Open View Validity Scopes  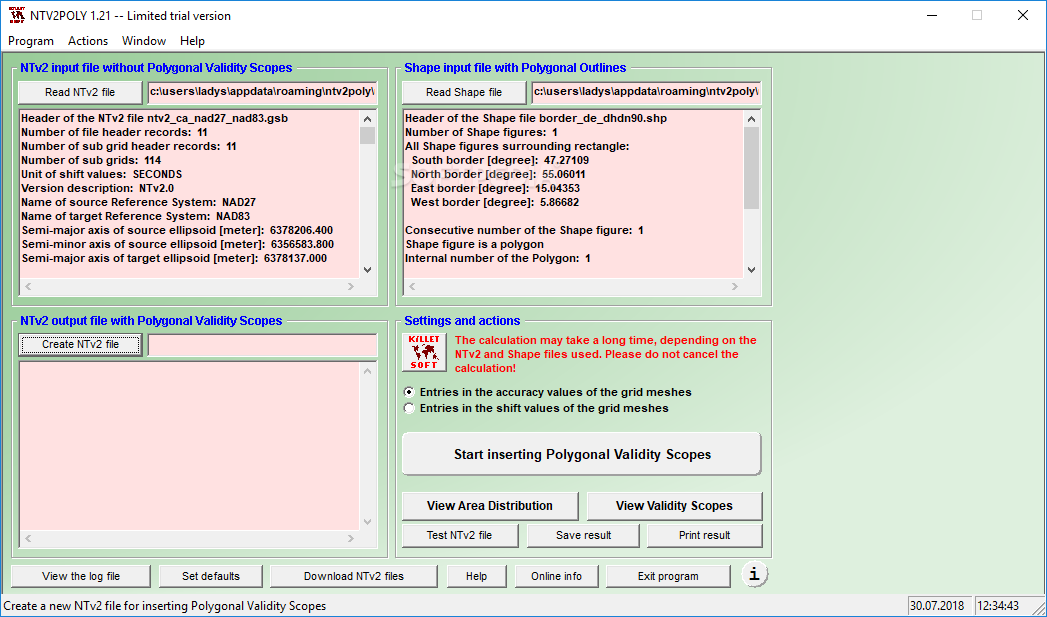674,505
